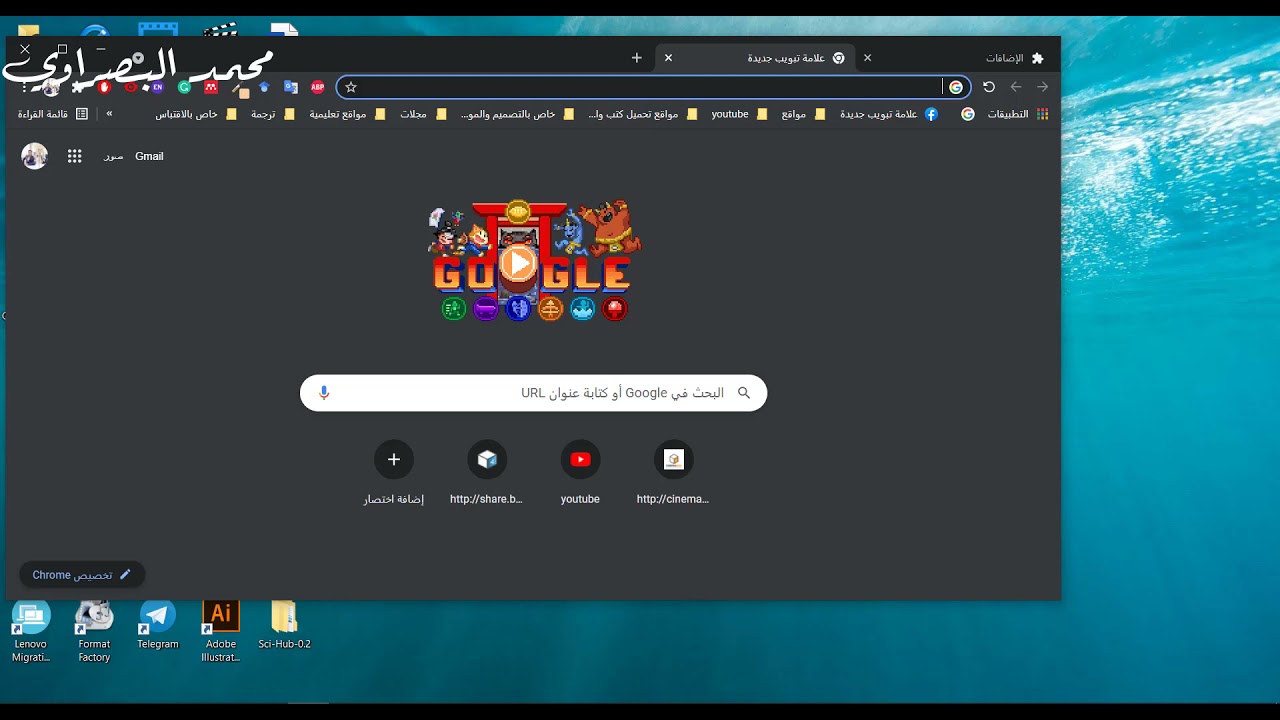This screenshot has height=720, width=1280.
Task: Reload the current page
Action: point(989,87)
